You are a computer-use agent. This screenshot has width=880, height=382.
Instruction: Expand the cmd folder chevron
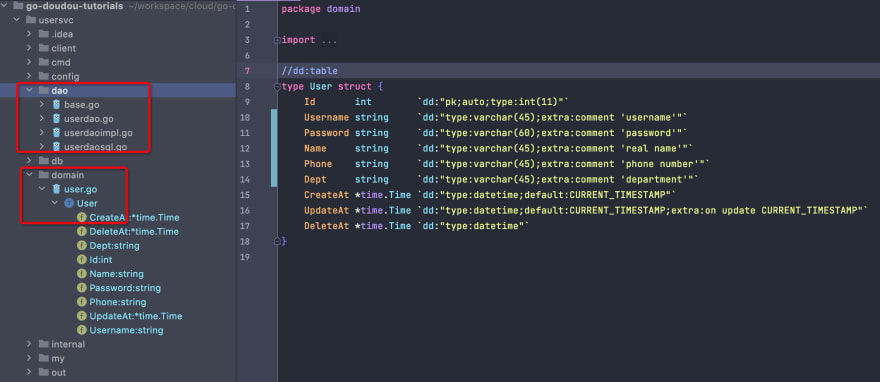tap(29, 62)
